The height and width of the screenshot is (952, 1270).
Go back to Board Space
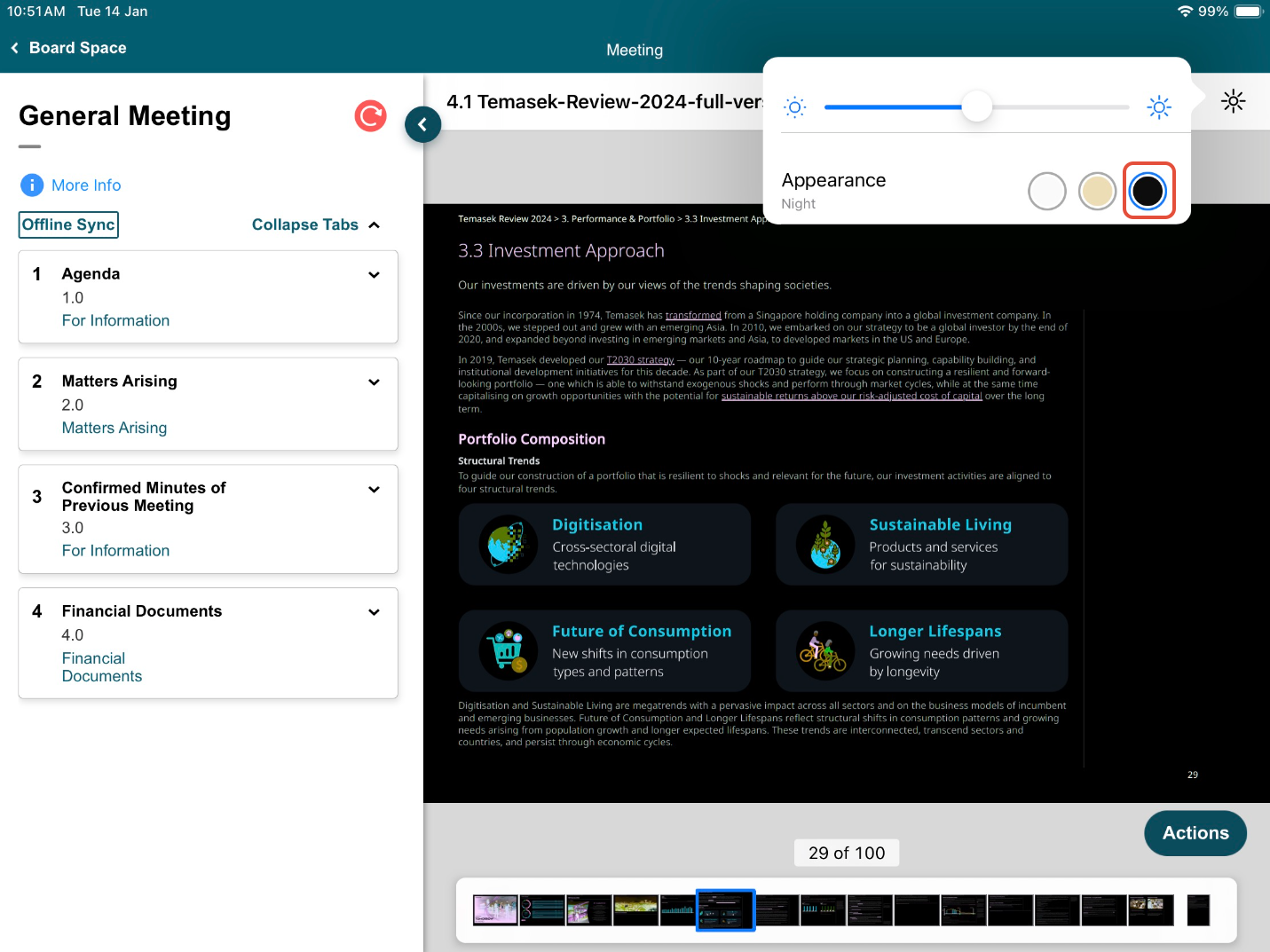click(x=68, y=48)
